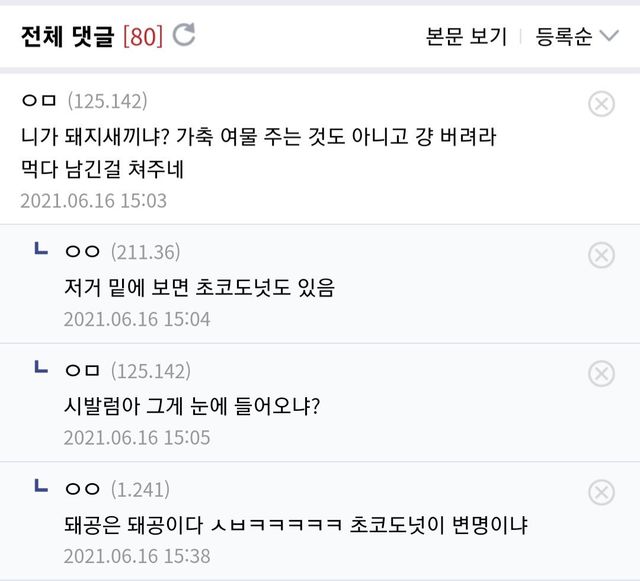640x581 pixels.
Task: Click the chevron next to 등록순
Action: click(x=609, y=37)
